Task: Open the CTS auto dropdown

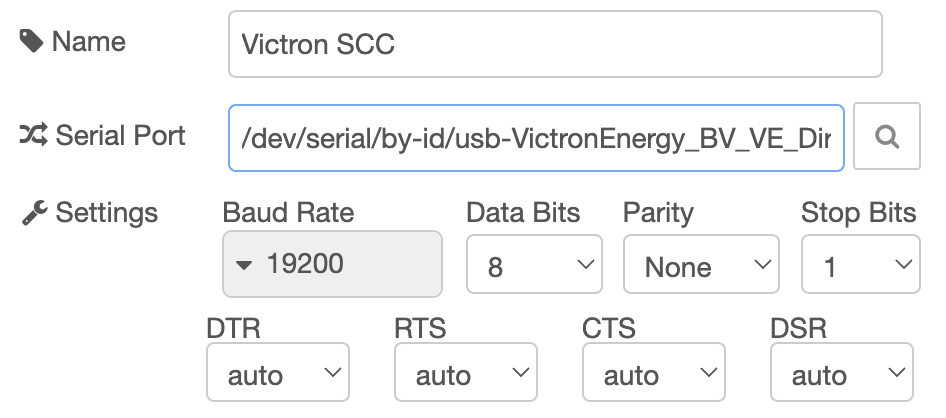Action: [653, 374]
